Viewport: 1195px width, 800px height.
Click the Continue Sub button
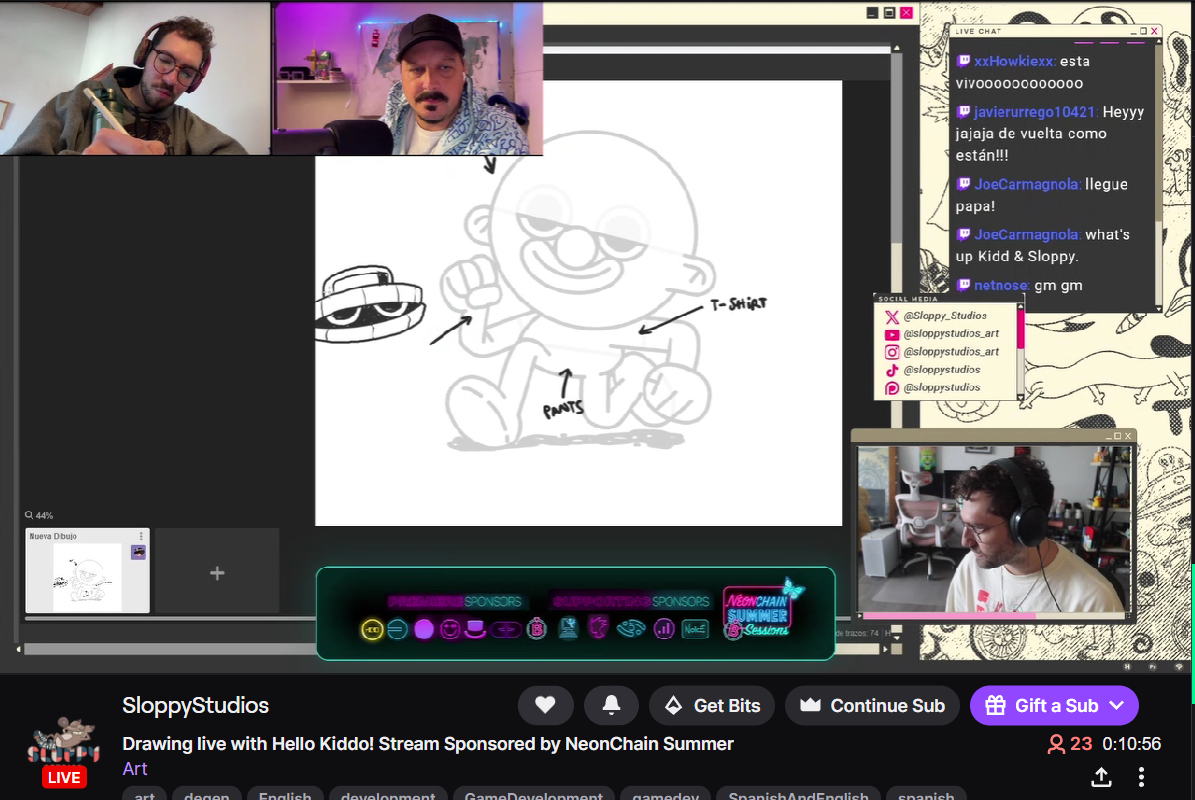point(872,706)
